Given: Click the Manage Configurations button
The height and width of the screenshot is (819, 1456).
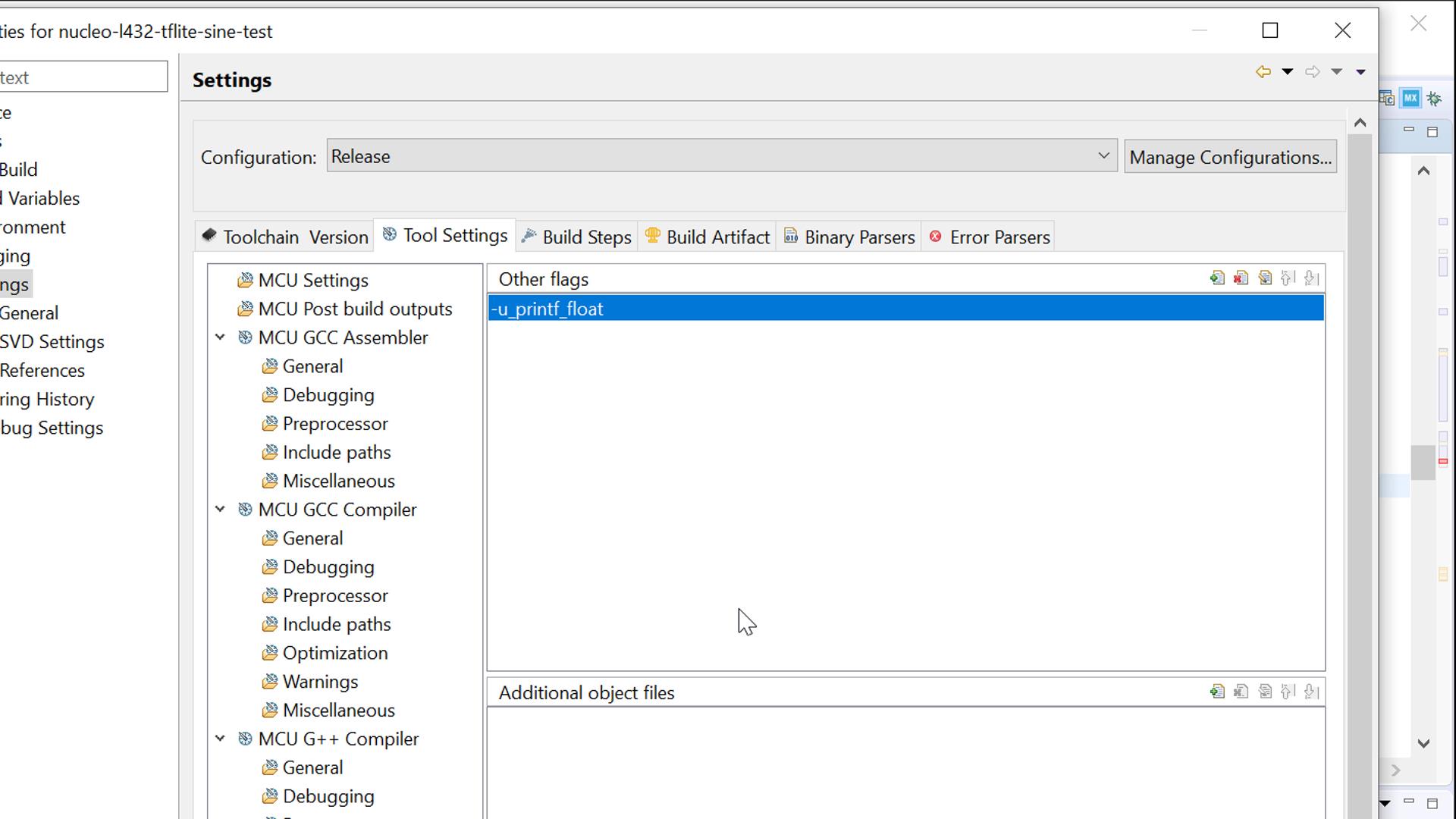Looking at the screenshot, I should [x=1230, y=156].
